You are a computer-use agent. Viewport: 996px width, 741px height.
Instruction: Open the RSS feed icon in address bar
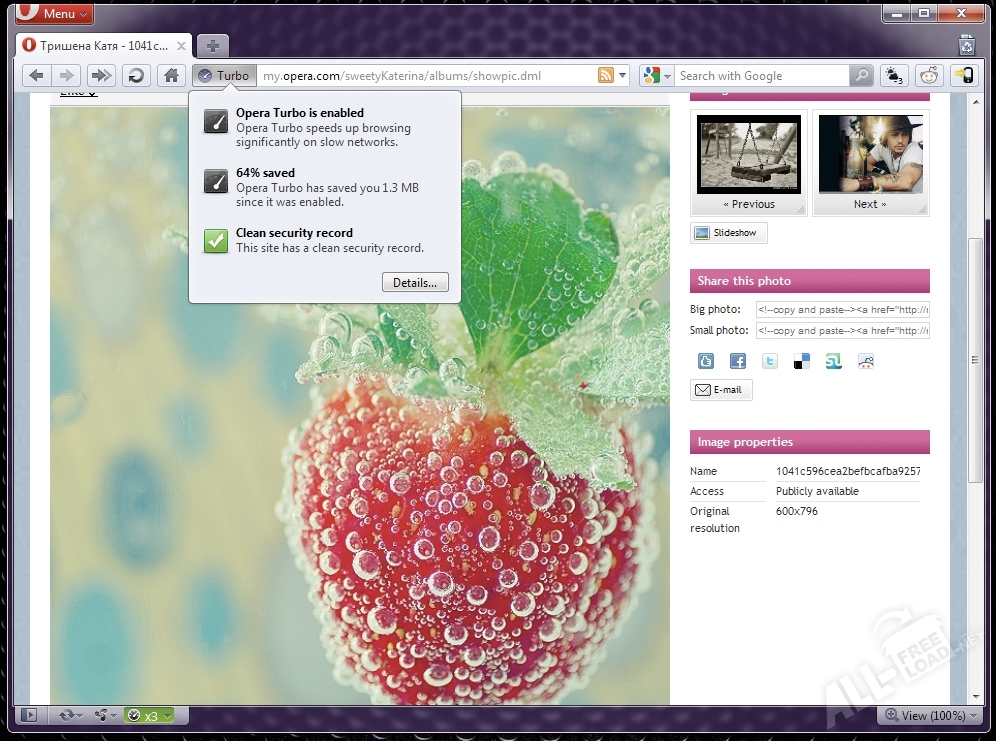pyautogui.click(x=605, y=76)
